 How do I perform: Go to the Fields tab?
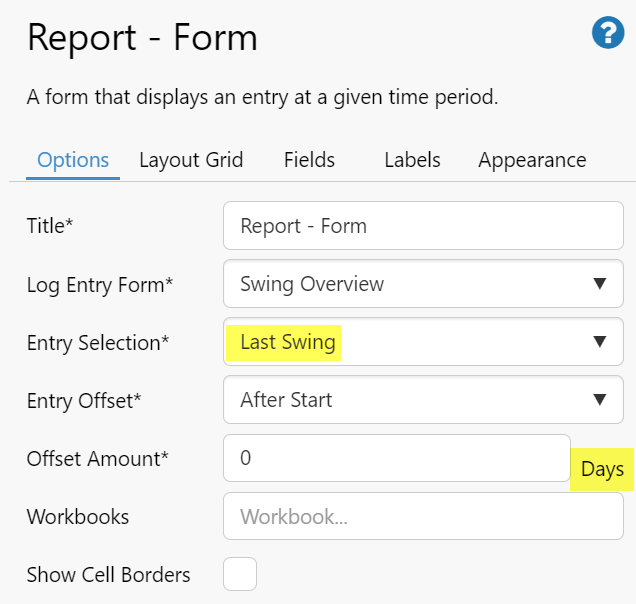pos(309,160)
